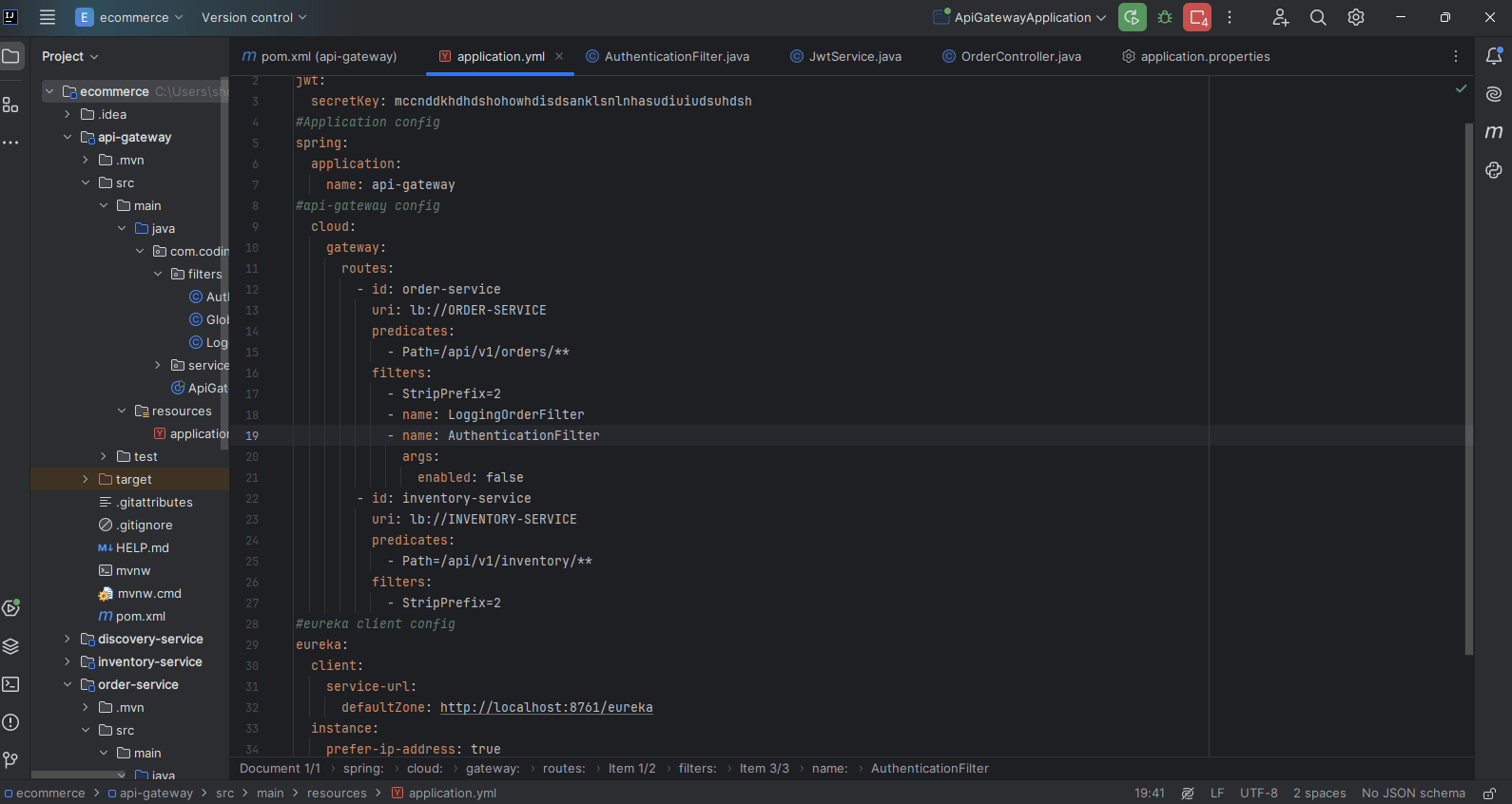Open more run actions menu

coord(1230,17)
